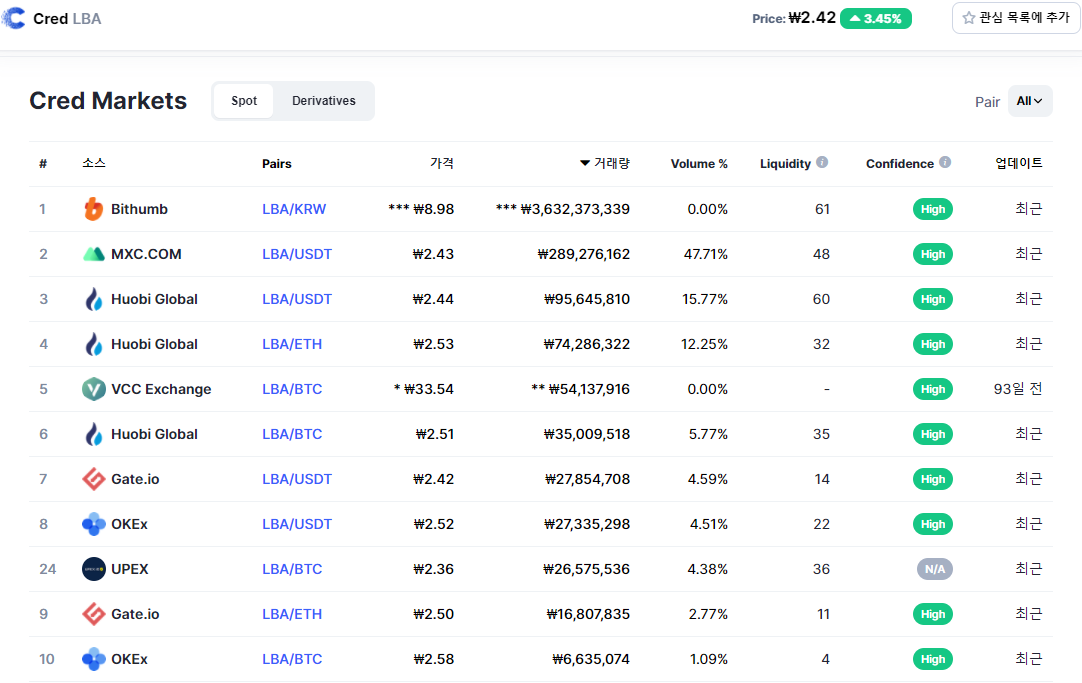The image size is (1082, 683).
Task: Click Gate.io logo in the LBA/USDT row
Action: [x=93, y=479]
